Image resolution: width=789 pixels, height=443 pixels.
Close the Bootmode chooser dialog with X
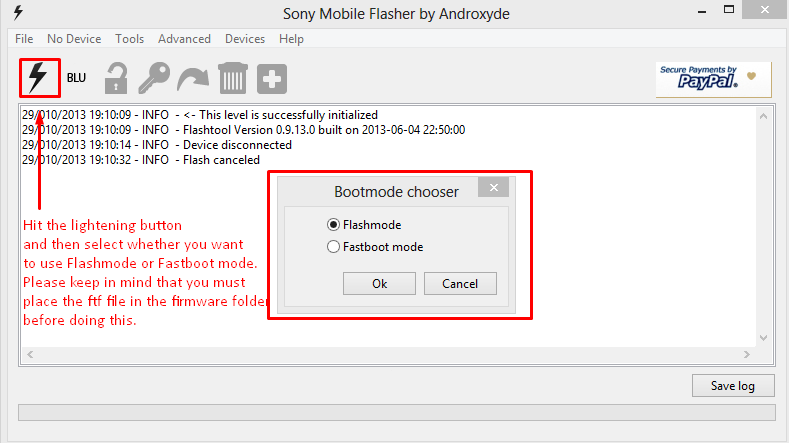494,187
